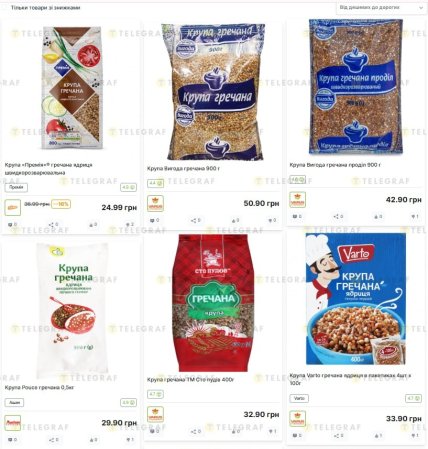Screen dimensions: 428x449
Task: Dislike the Вигода гречана продел 900 г
Action: 415,217
